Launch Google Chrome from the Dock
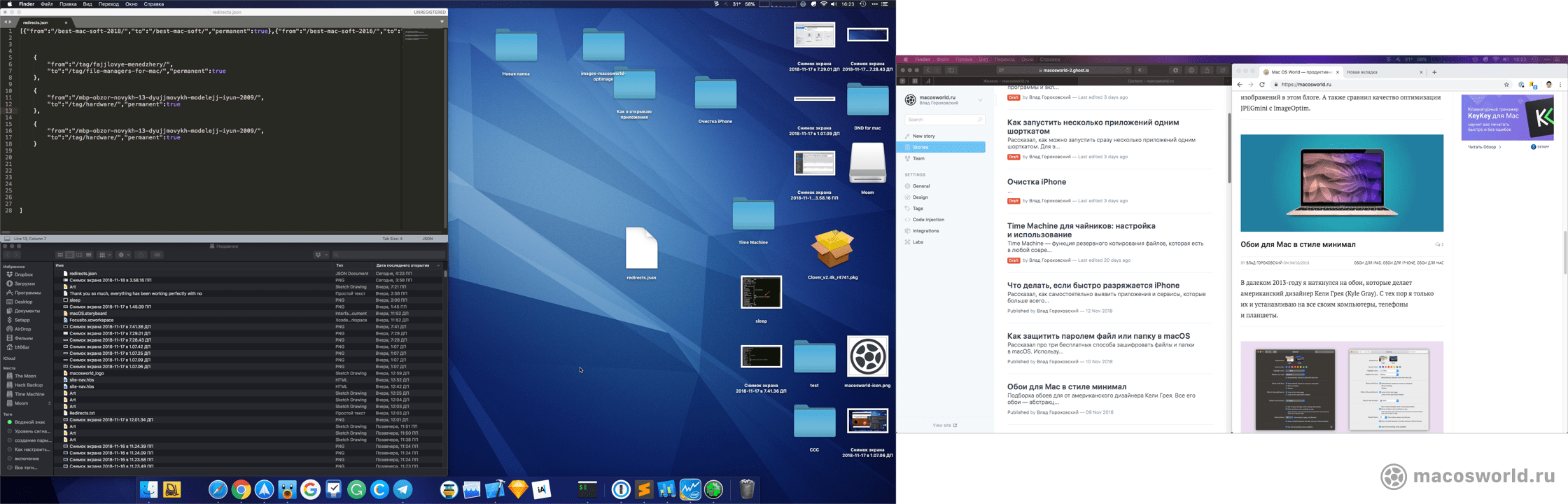The height and width of the screenshot is (504, 1568). pyautogui.click(x=241, y=490)
